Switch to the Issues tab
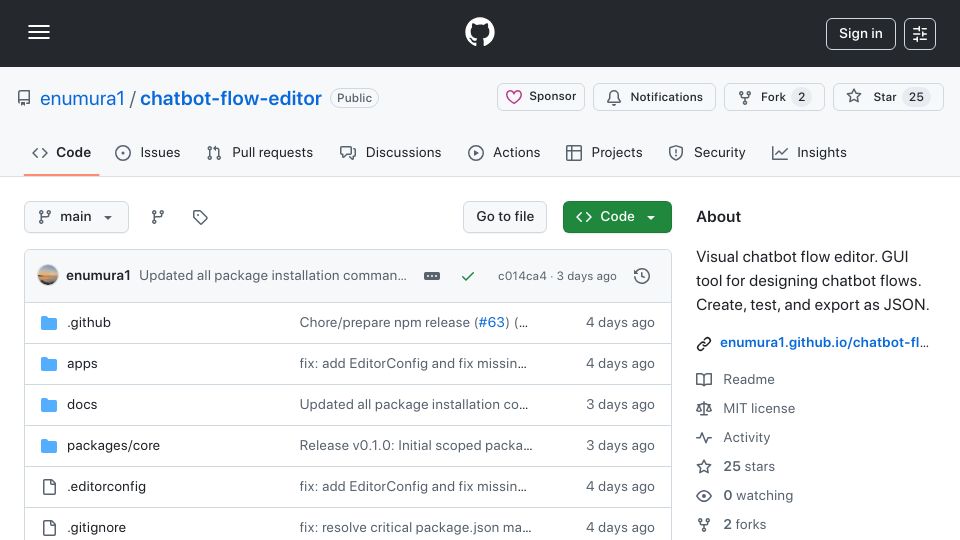960x540 pixels. click(x=148, y=152)
